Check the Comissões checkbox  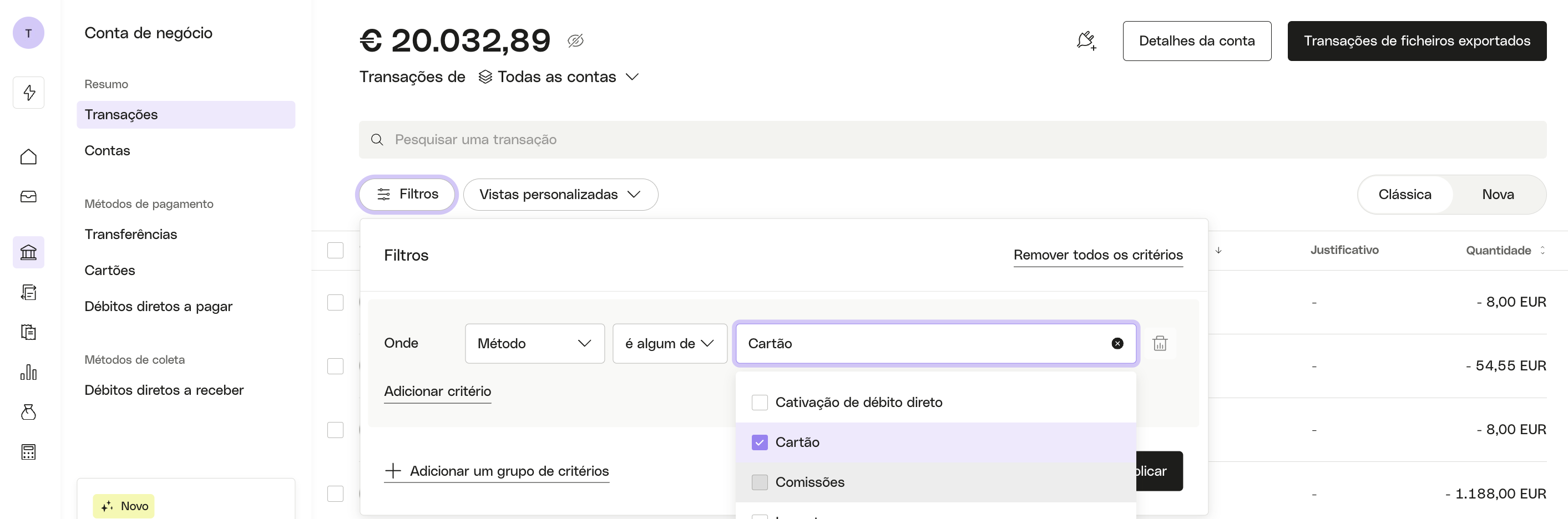click(x=759, y=482)
